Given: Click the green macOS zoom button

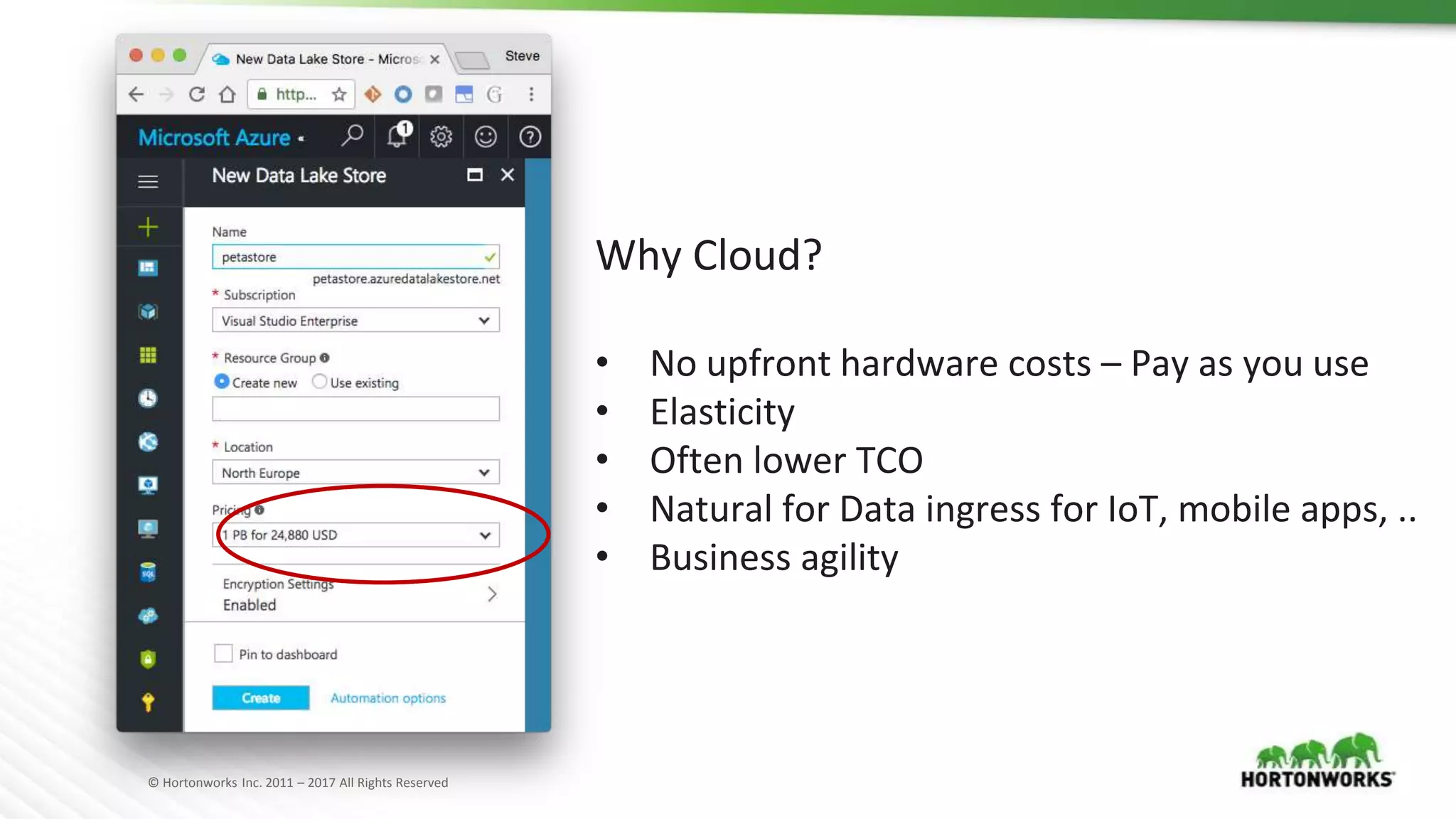Looking at the screenshot, I should pos(180,55).
